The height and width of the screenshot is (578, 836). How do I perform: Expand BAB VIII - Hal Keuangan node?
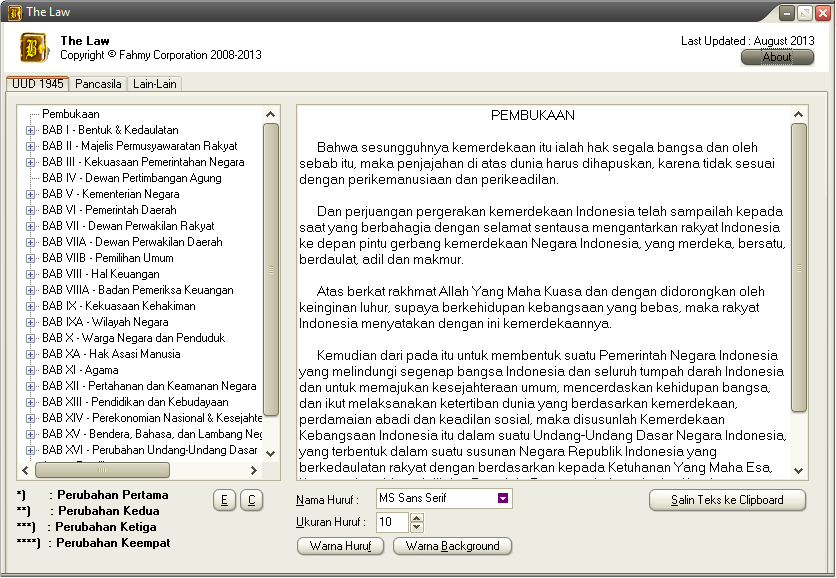click(30, 274)
